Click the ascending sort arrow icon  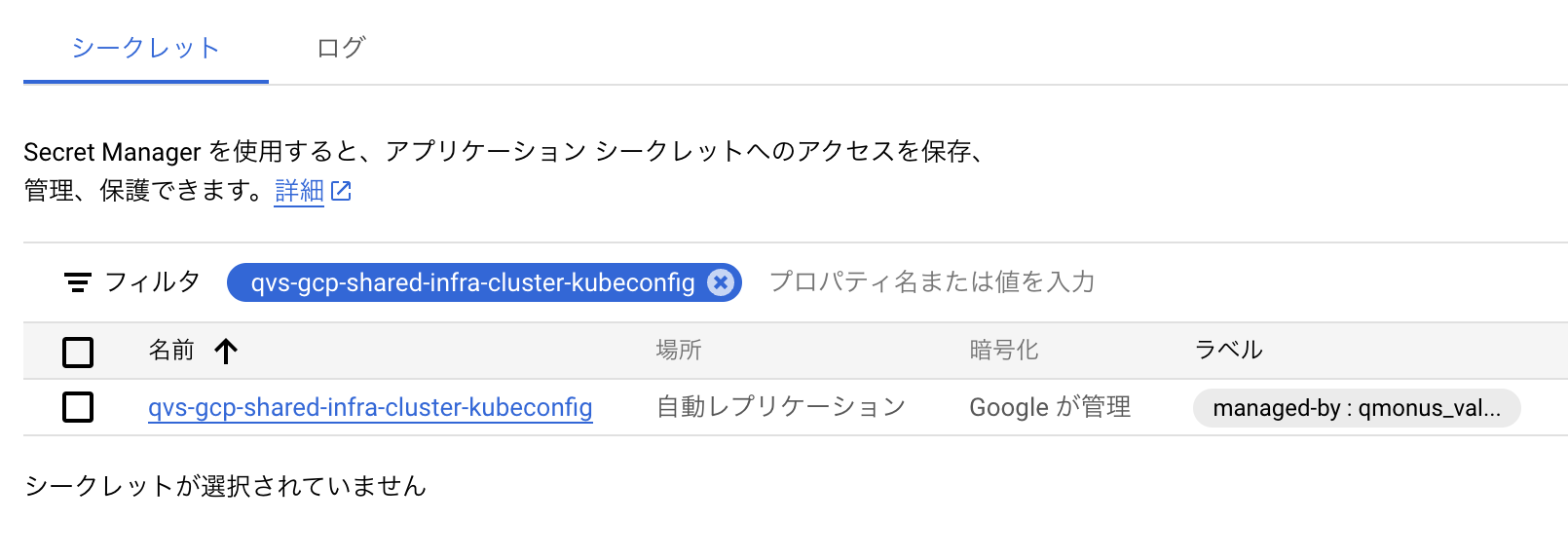pos(226,351)
